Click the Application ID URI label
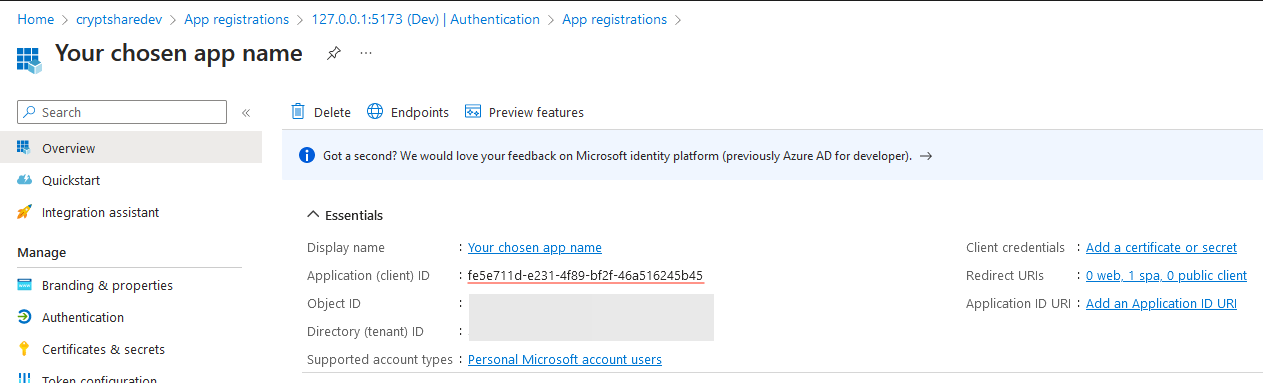 click(x=1018, y=303)
